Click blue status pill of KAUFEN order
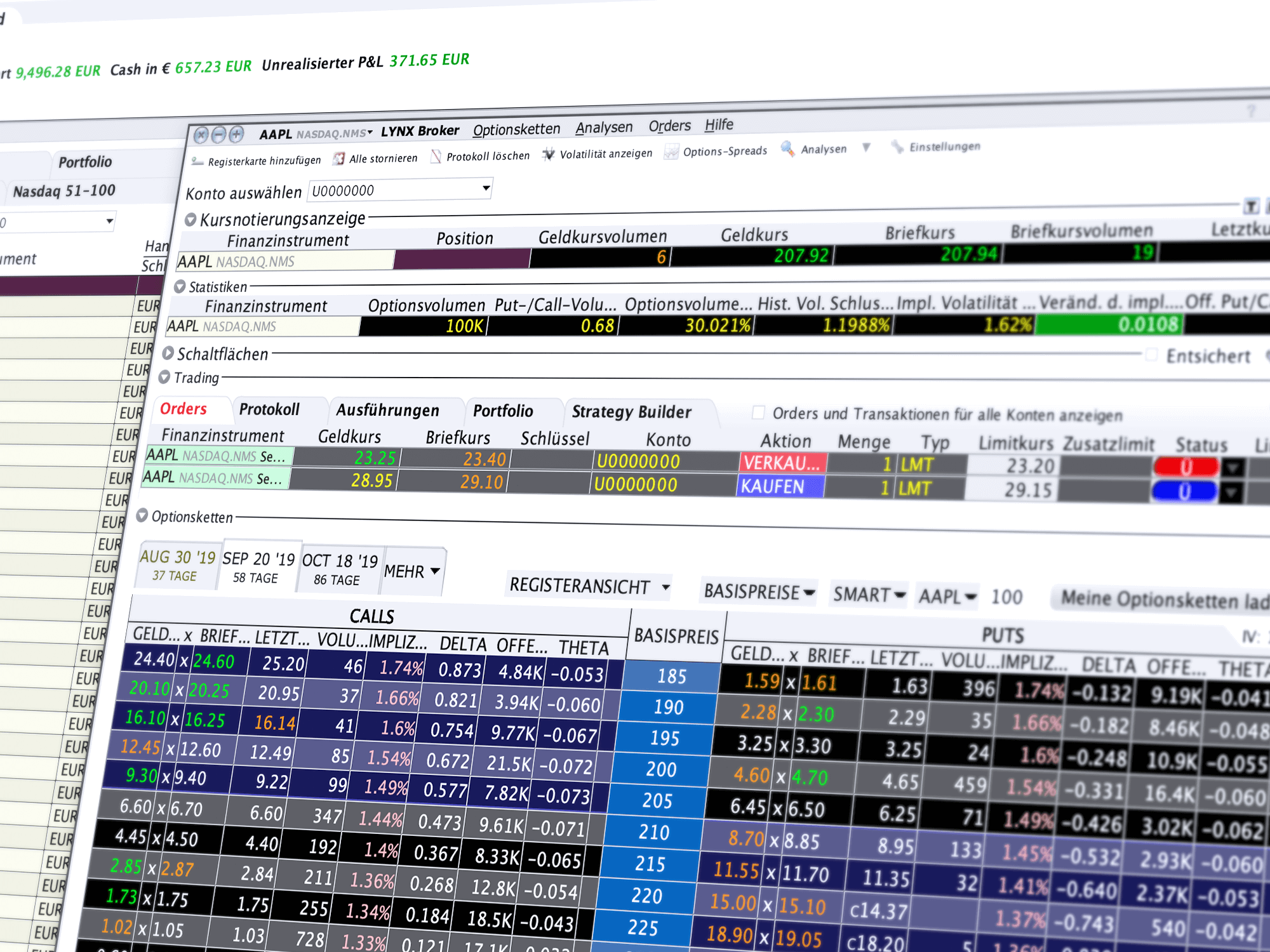This screenshot has height=952, width=1270. coord(1184,491)
